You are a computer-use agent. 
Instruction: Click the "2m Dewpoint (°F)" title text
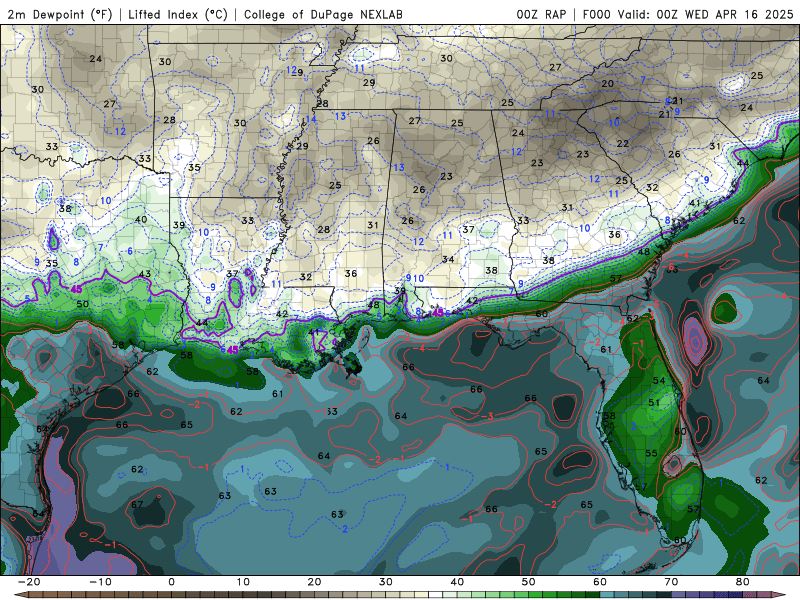[x=60, y=14]
